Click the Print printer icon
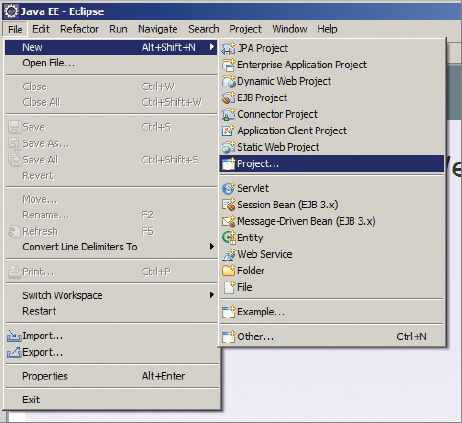 14,272
